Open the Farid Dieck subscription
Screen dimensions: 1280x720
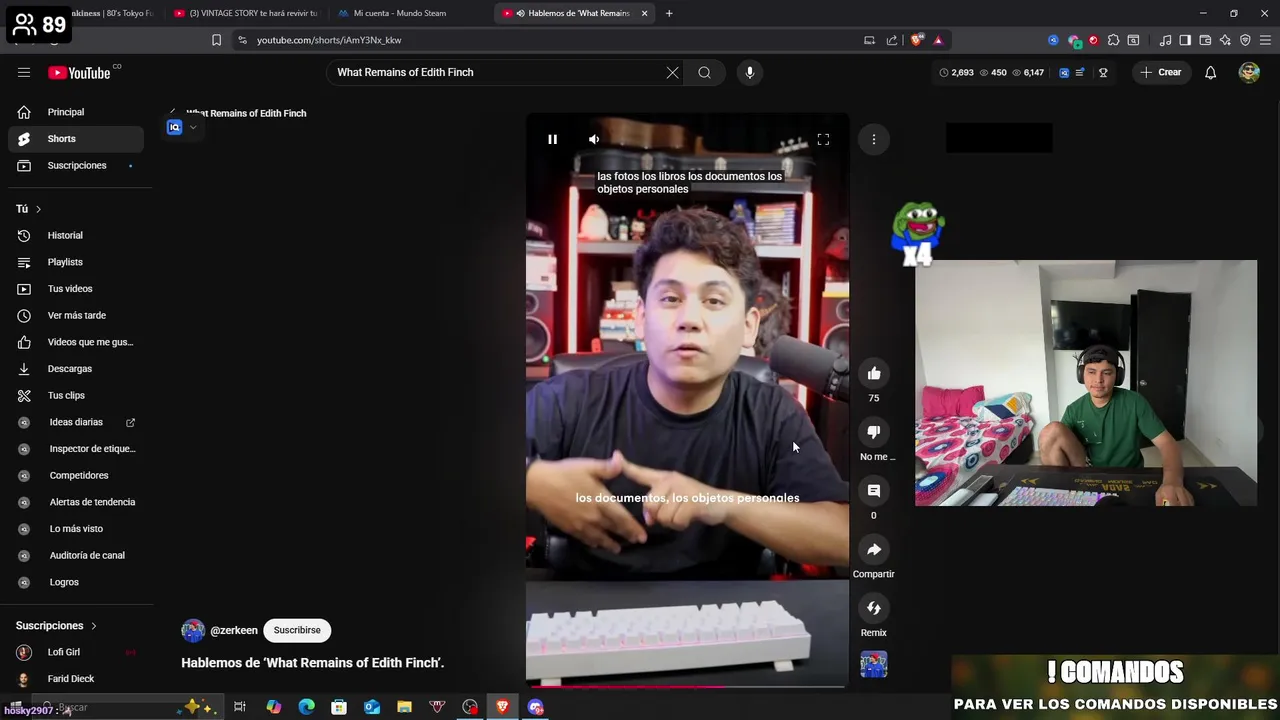[76, 679]
